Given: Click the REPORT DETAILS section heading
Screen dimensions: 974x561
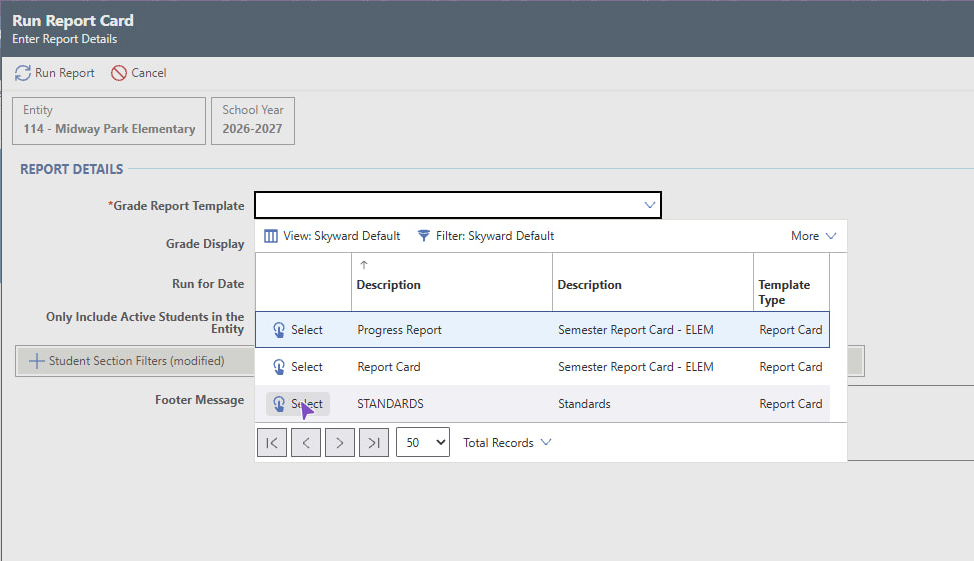Looking at the screenshot, I should pyautogui.click(x=71, y=169).
